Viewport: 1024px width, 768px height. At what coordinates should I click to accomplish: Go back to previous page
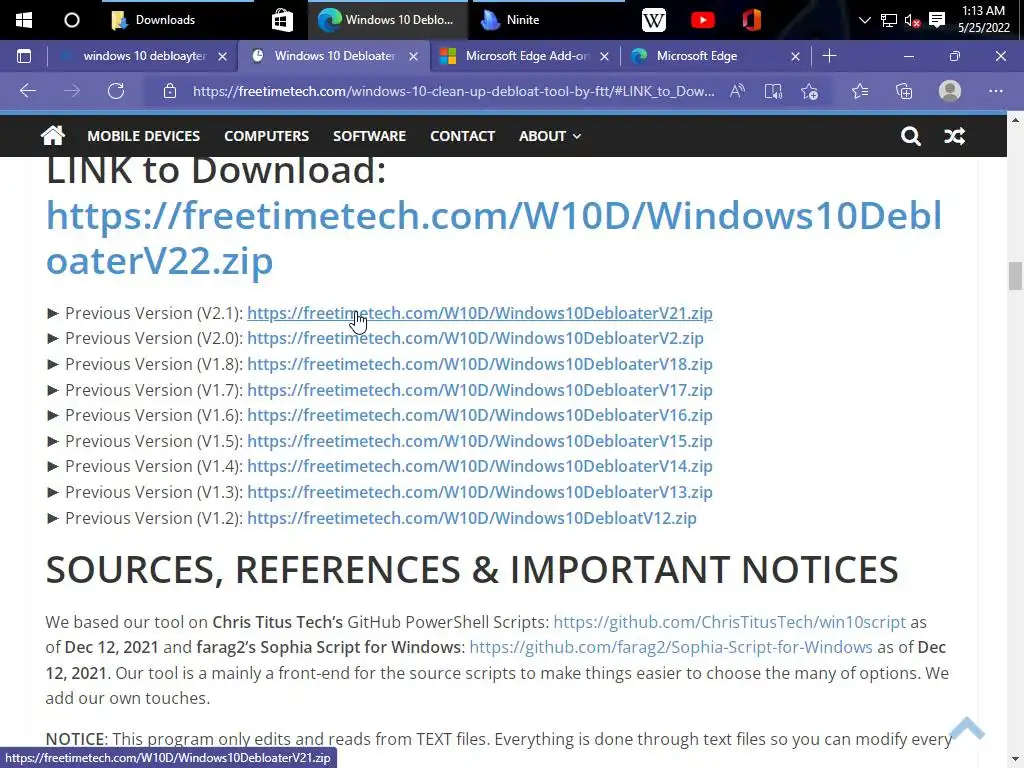[27, 91]
